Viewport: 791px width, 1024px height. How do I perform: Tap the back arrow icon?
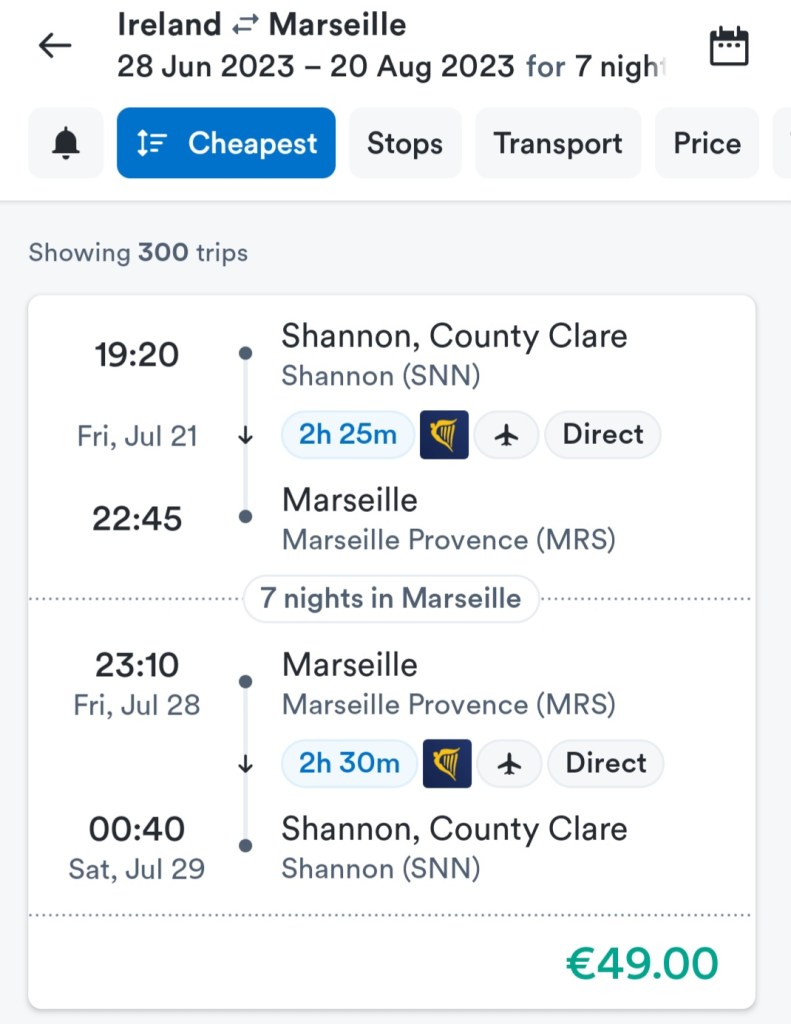(x=55, y=46)
